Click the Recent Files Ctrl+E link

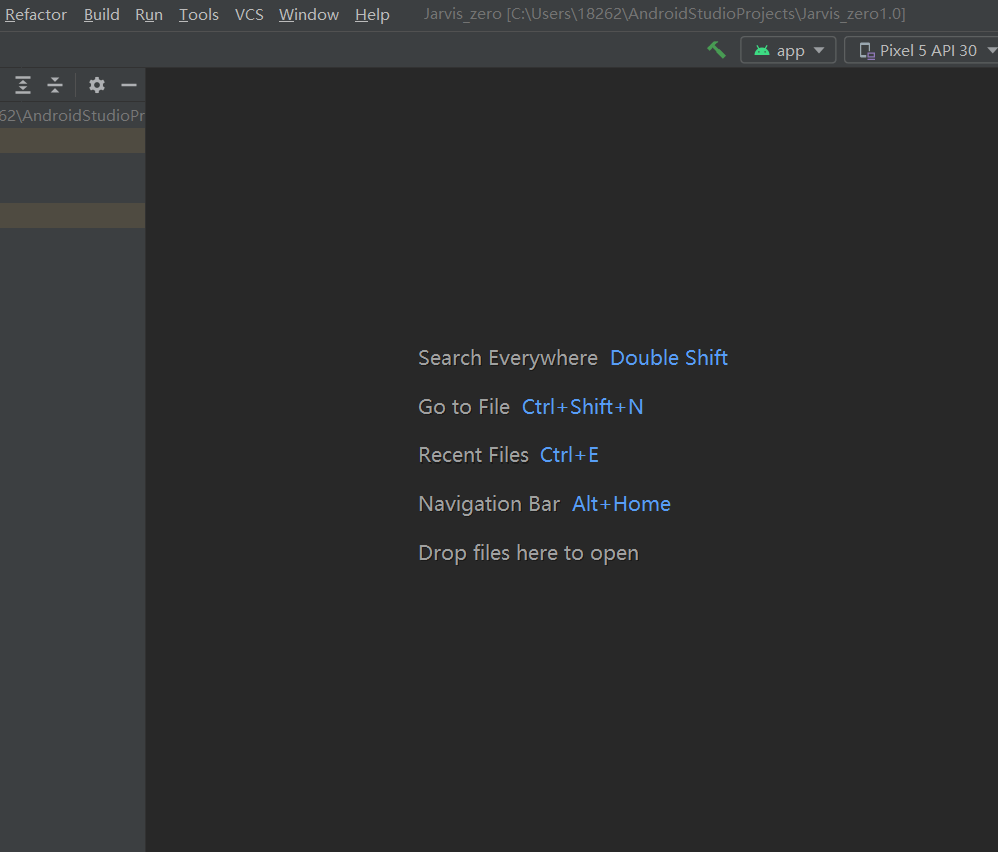point(569,454)
